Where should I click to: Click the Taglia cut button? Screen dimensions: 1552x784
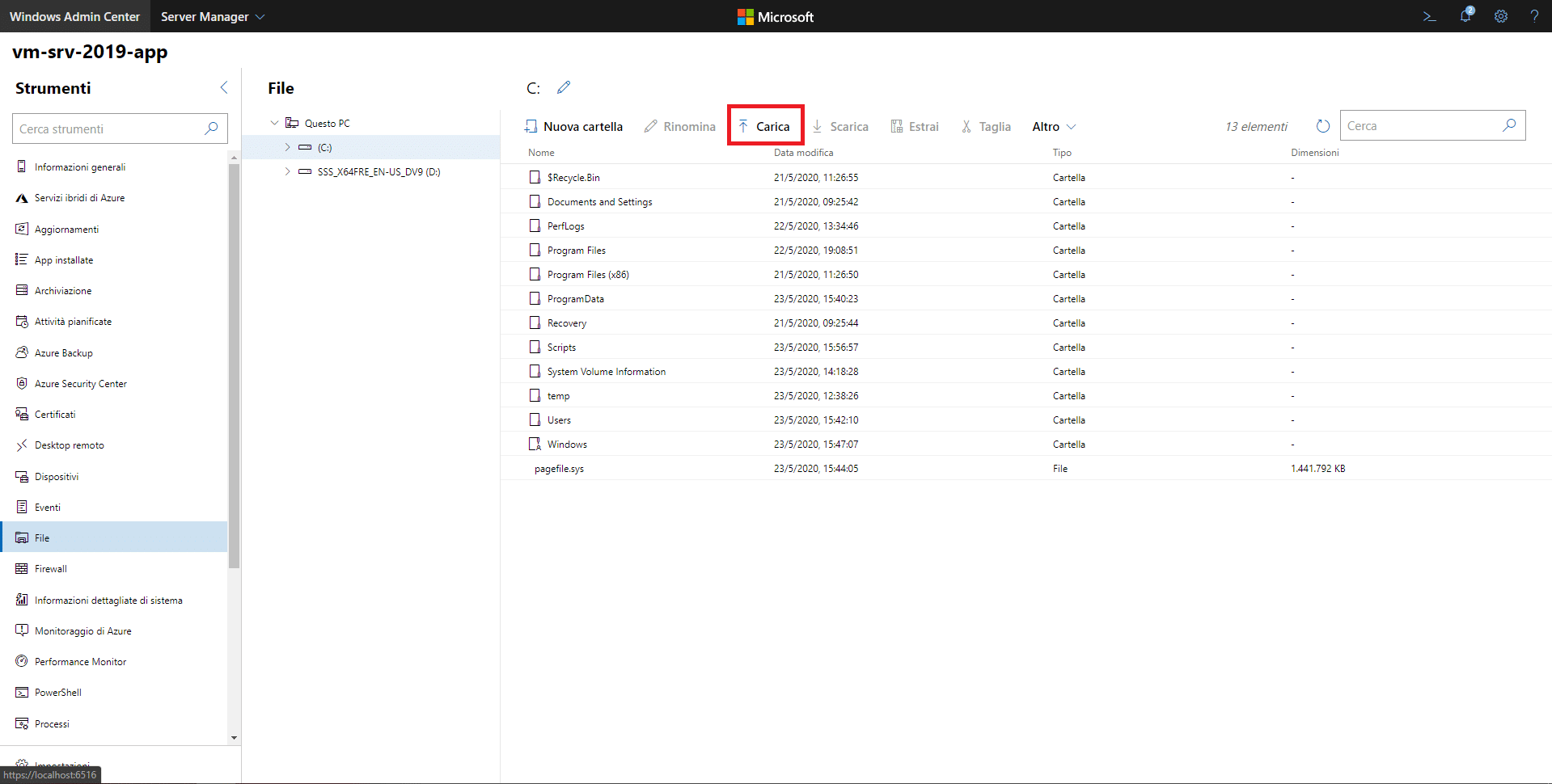click(986, 126)
